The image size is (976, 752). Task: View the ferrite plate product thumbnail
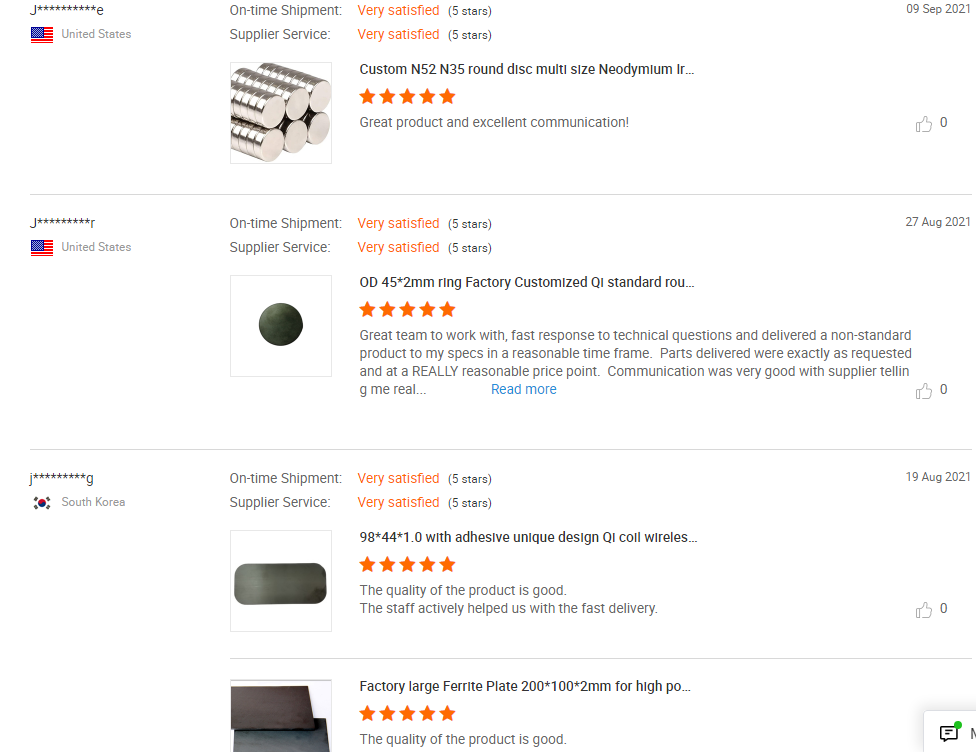pos(281,716)
